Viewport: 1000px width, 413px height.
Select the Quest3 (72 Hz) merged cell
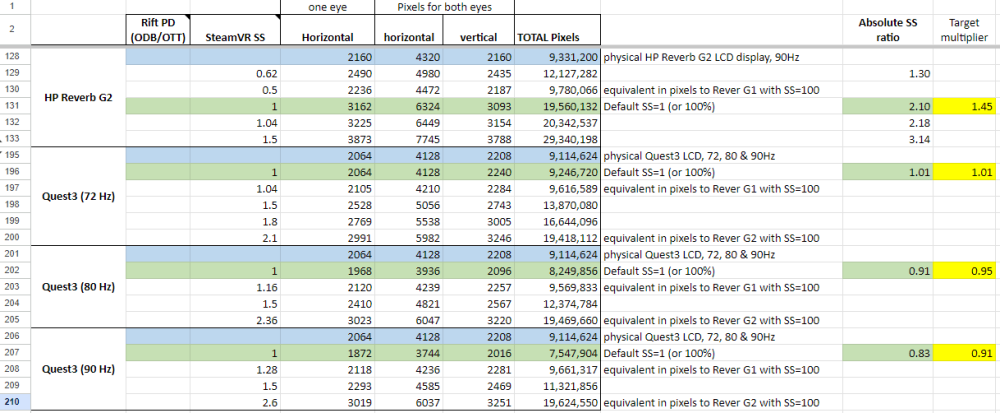coord(78,196)
